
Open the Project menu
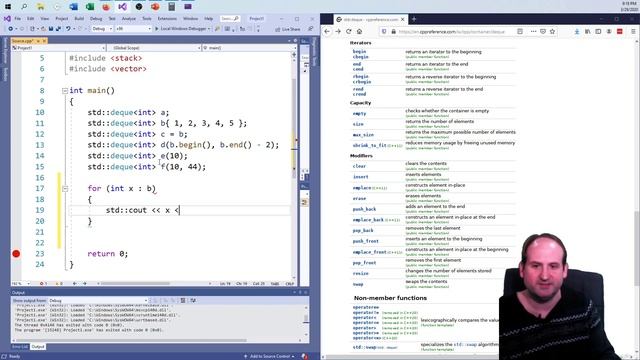click(x=62, y=19)
